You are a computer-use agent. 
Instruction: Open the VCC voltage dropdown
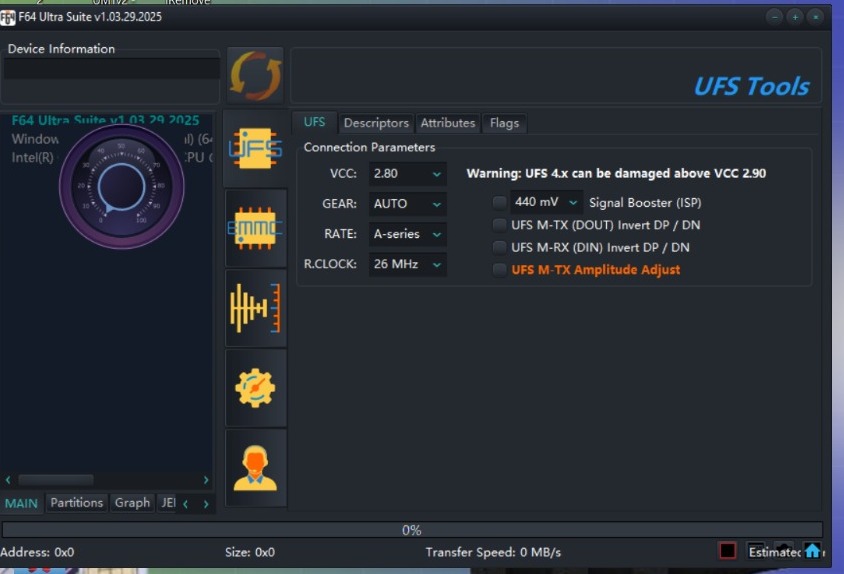coord(407,174)
